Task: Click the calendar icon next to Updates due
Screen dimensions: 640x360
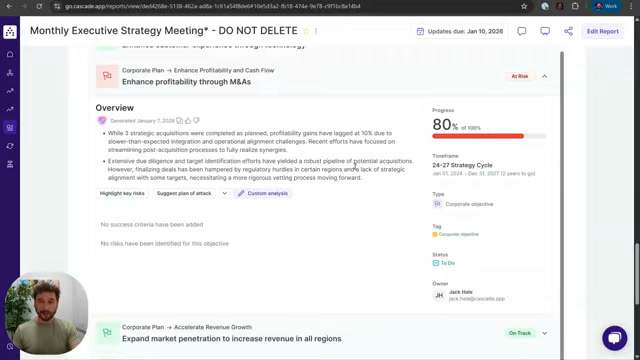Action: point(420,31)
